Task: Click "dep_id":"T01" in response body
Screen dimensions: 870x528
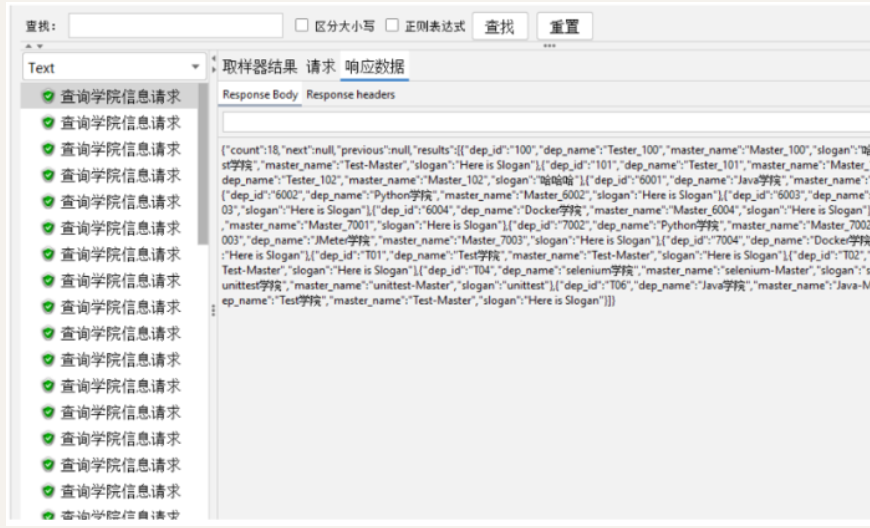Action: [x=350, y=255]
